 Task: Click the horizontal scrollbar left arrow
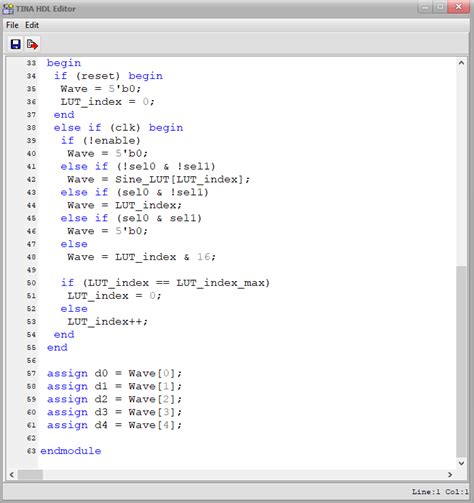(x=12, y=474)
